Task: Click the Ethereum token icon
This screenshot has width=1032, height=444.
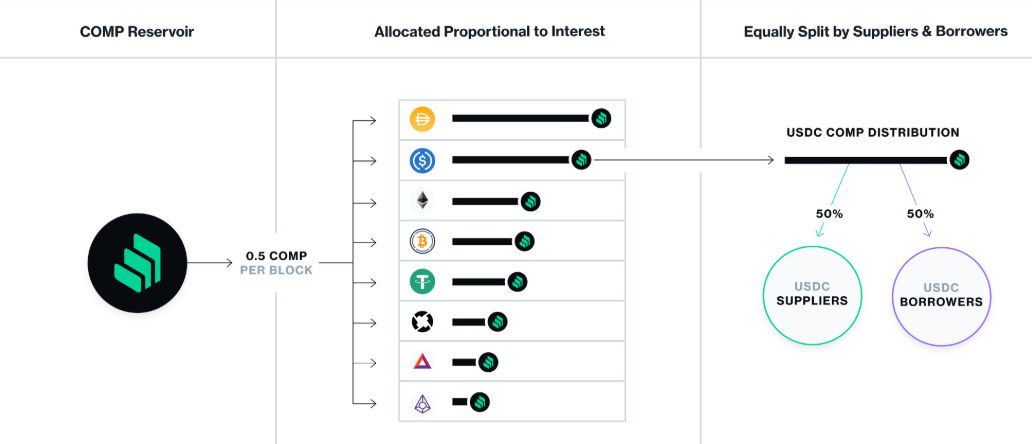Action: [422, 201]
